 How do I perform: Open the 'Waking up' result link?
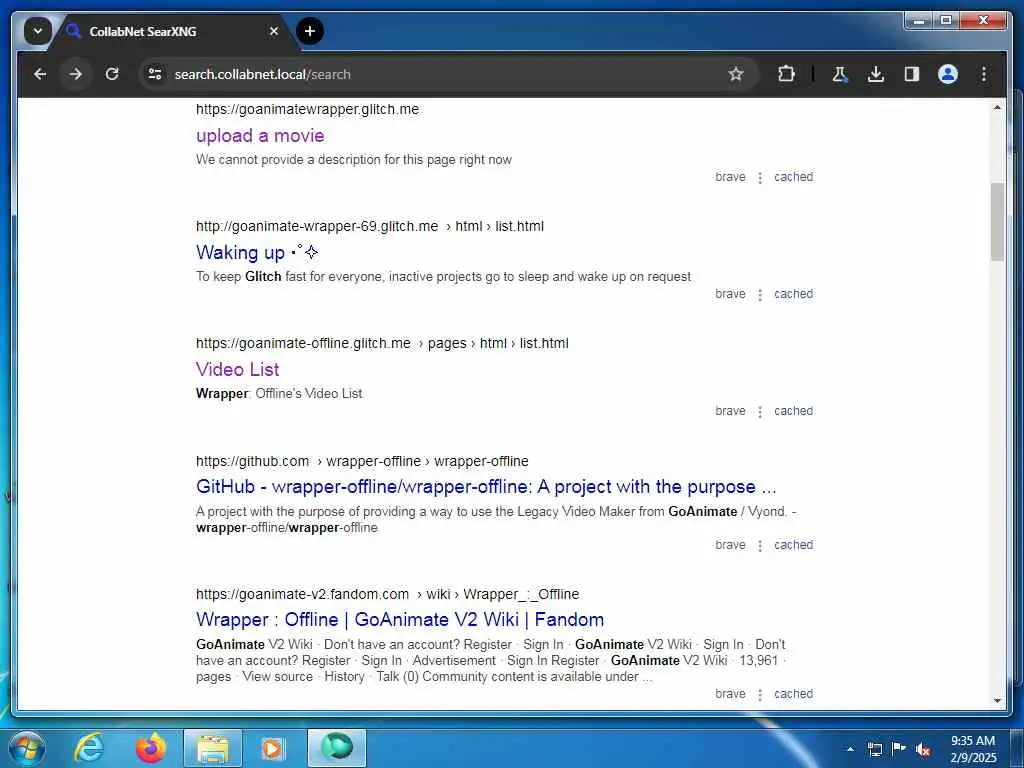pyautogui.click(x=257, y=252)
